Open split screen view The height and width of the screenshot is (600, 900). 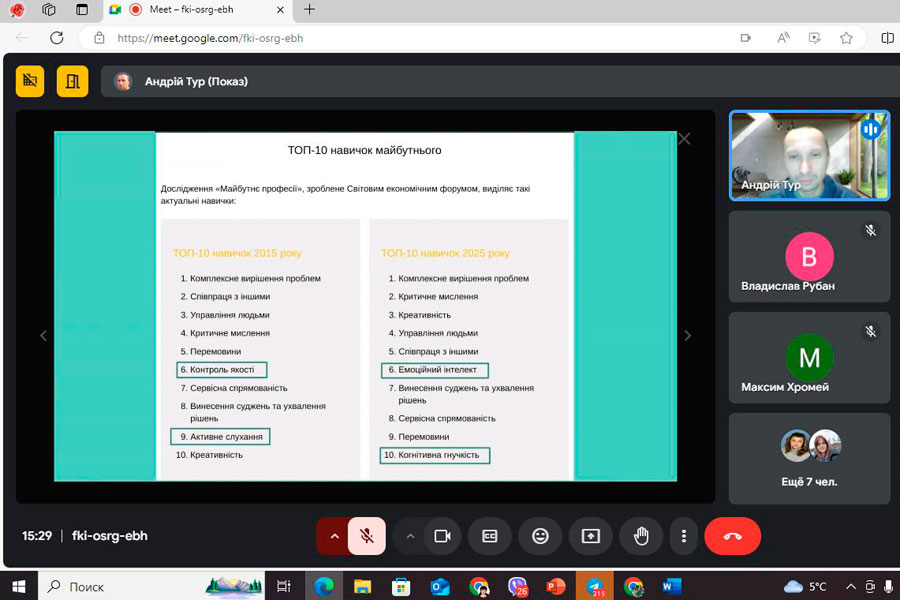[887, 38]
